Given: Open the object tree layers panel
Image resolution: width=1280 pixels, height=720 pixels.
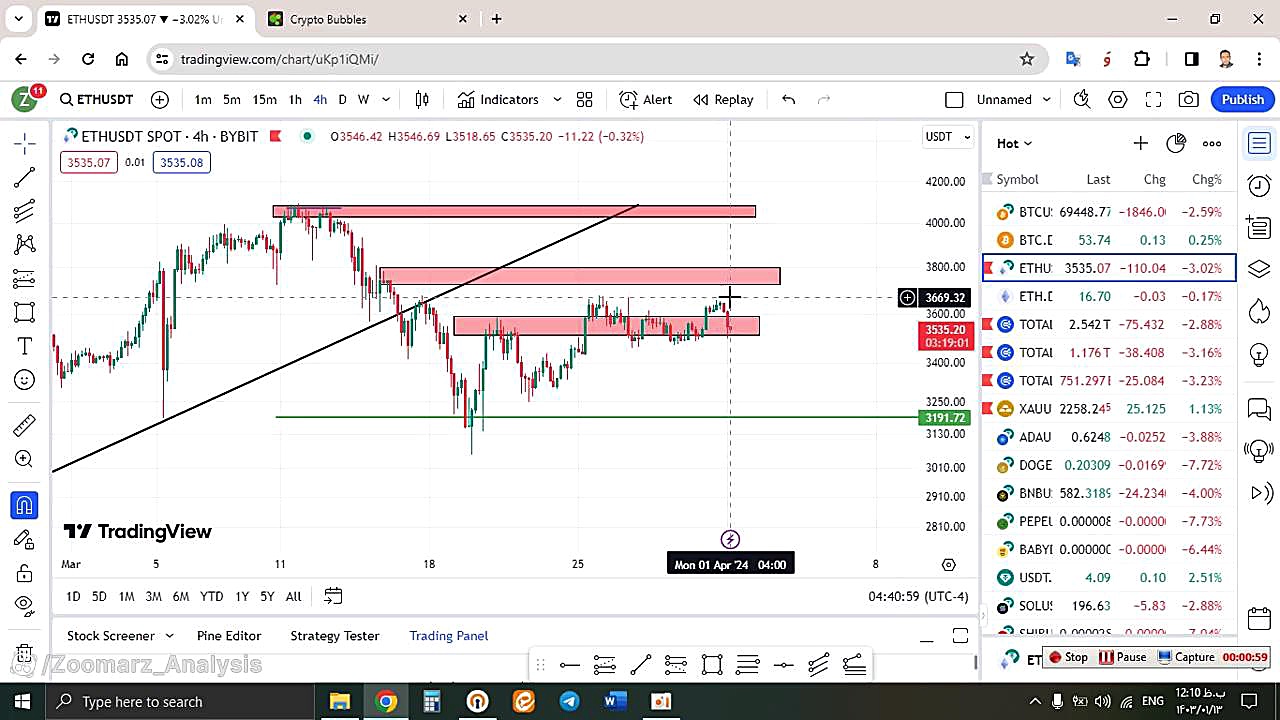Looking at the screenshot, I should (x=1259, y=269).
